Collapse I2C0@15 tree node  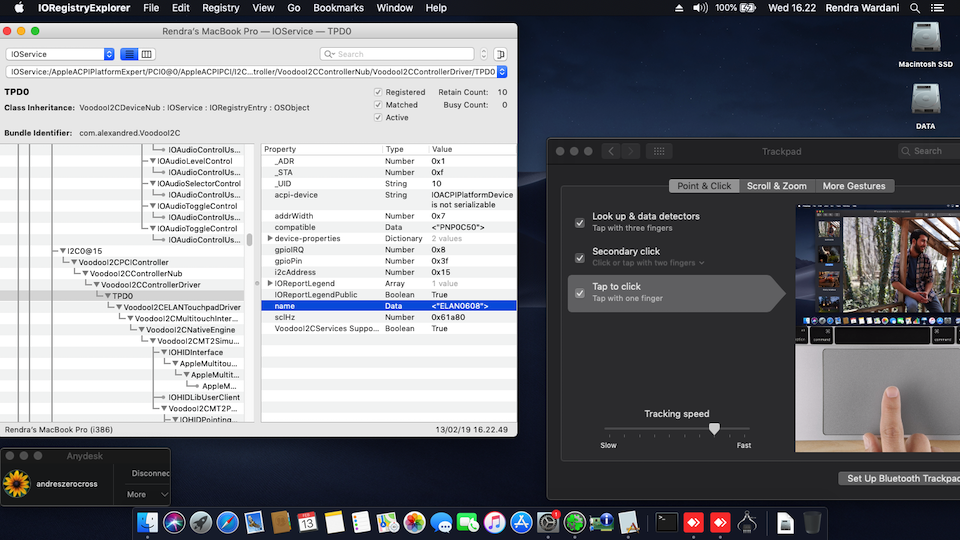coord(62,250)
